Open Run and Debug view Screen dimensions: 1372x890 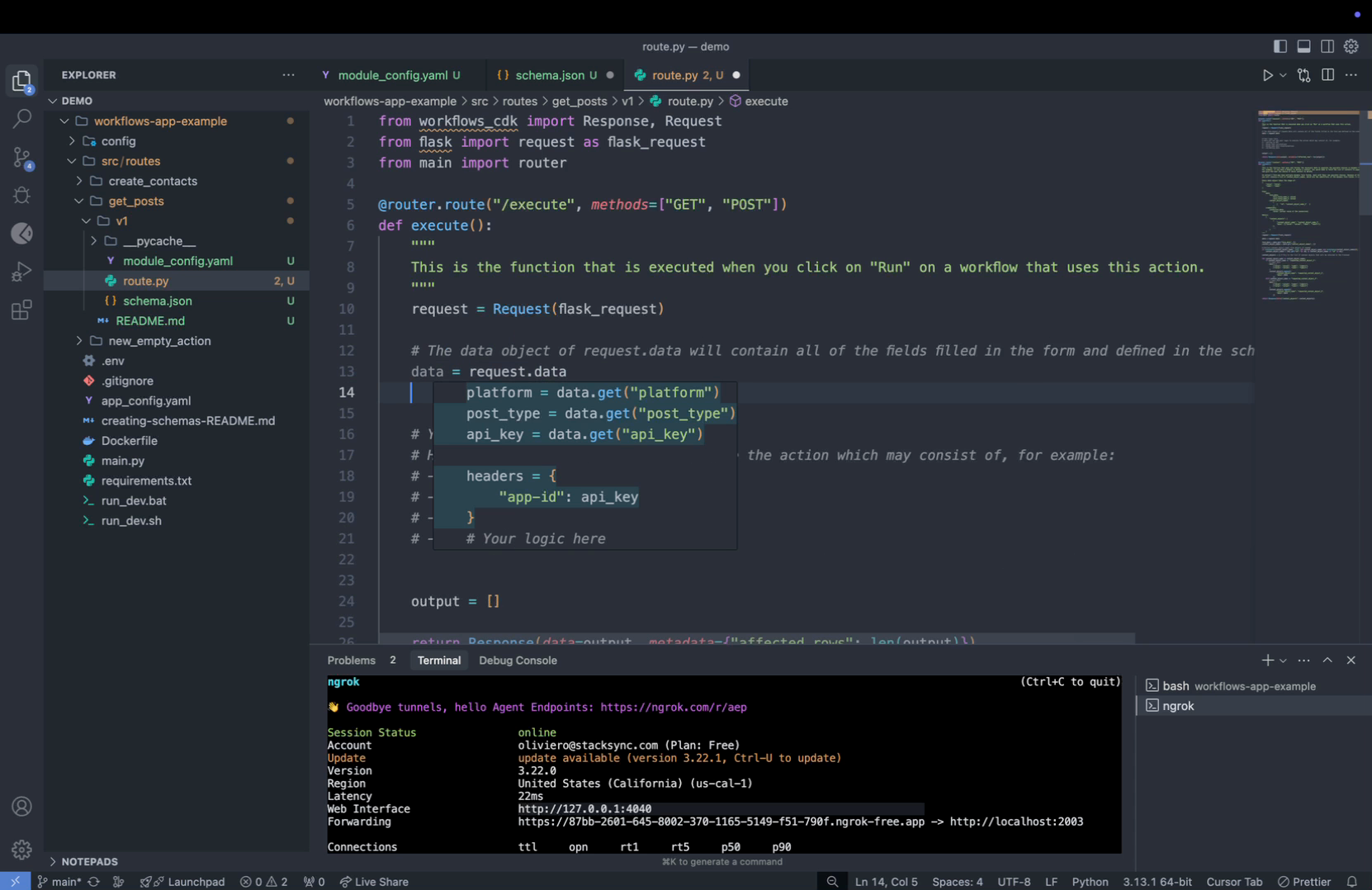coord(21,272)
